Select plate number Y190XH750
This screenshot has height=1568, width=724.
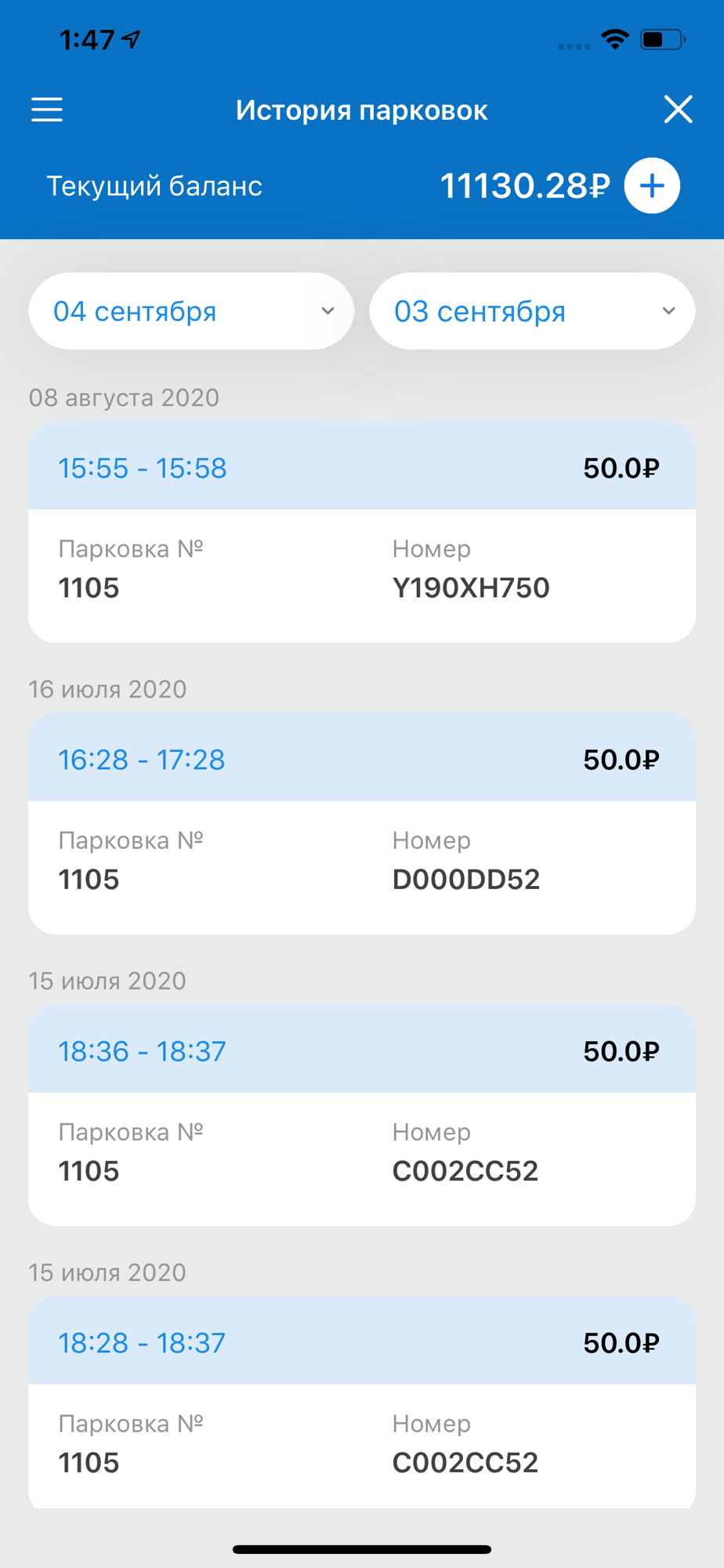click(471, 588)
